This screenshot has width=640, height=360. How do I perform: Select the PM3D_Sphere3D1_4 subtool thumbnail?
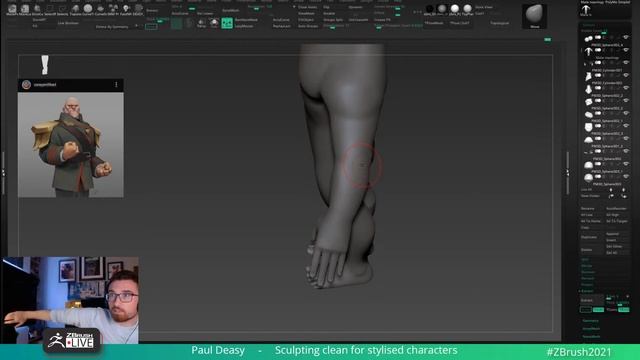(x=588, y=38)
